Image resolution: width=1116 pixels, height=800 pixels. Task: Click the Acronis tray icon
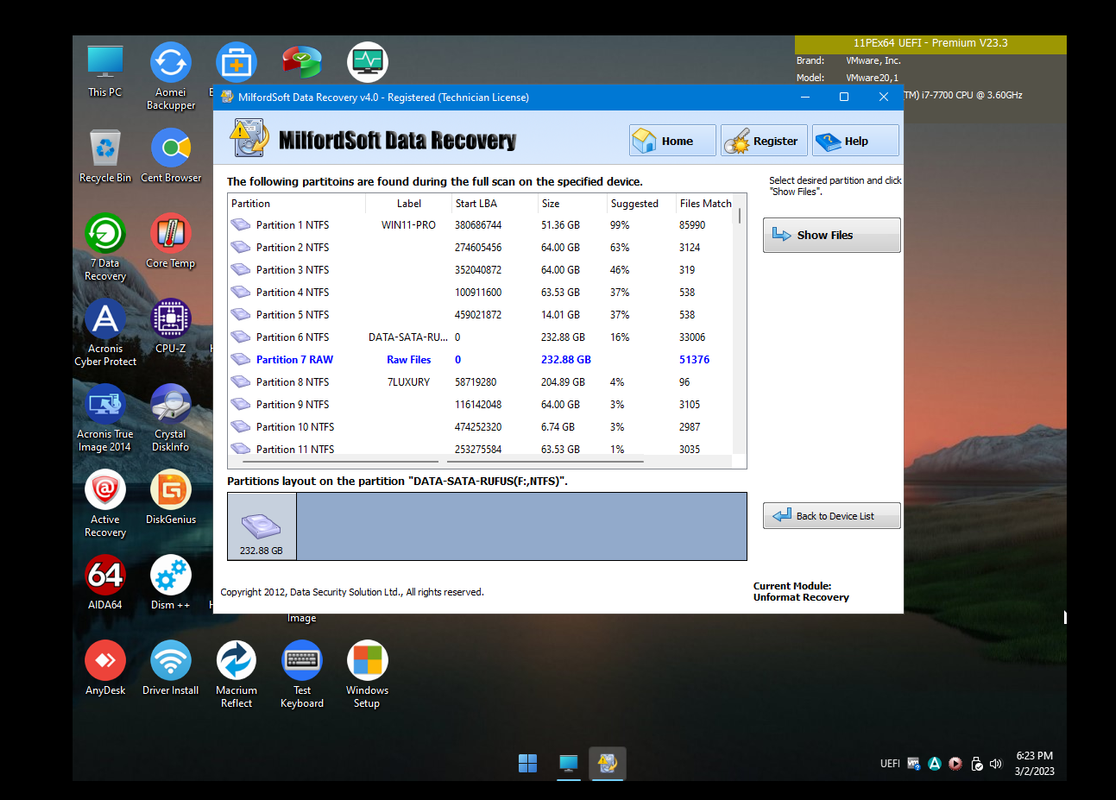[935, 764]
